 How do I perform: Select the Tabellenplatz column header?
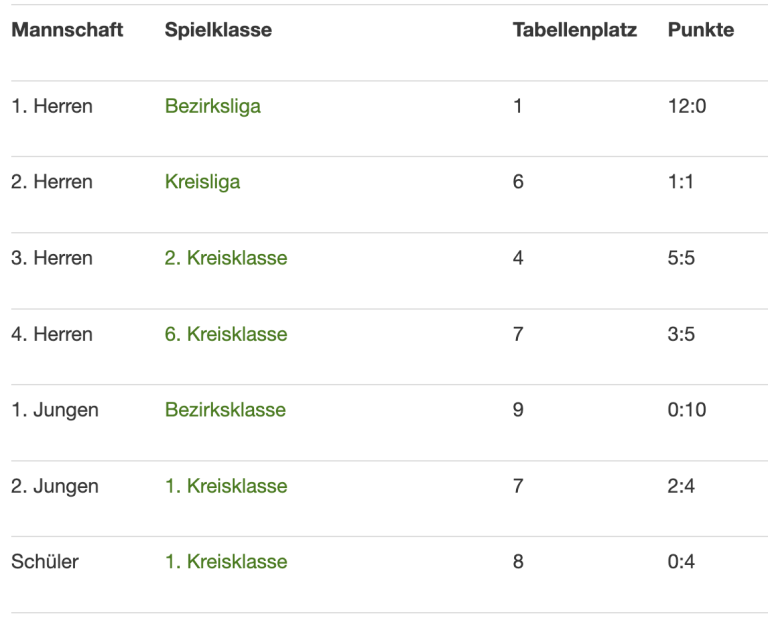(574, 30)
